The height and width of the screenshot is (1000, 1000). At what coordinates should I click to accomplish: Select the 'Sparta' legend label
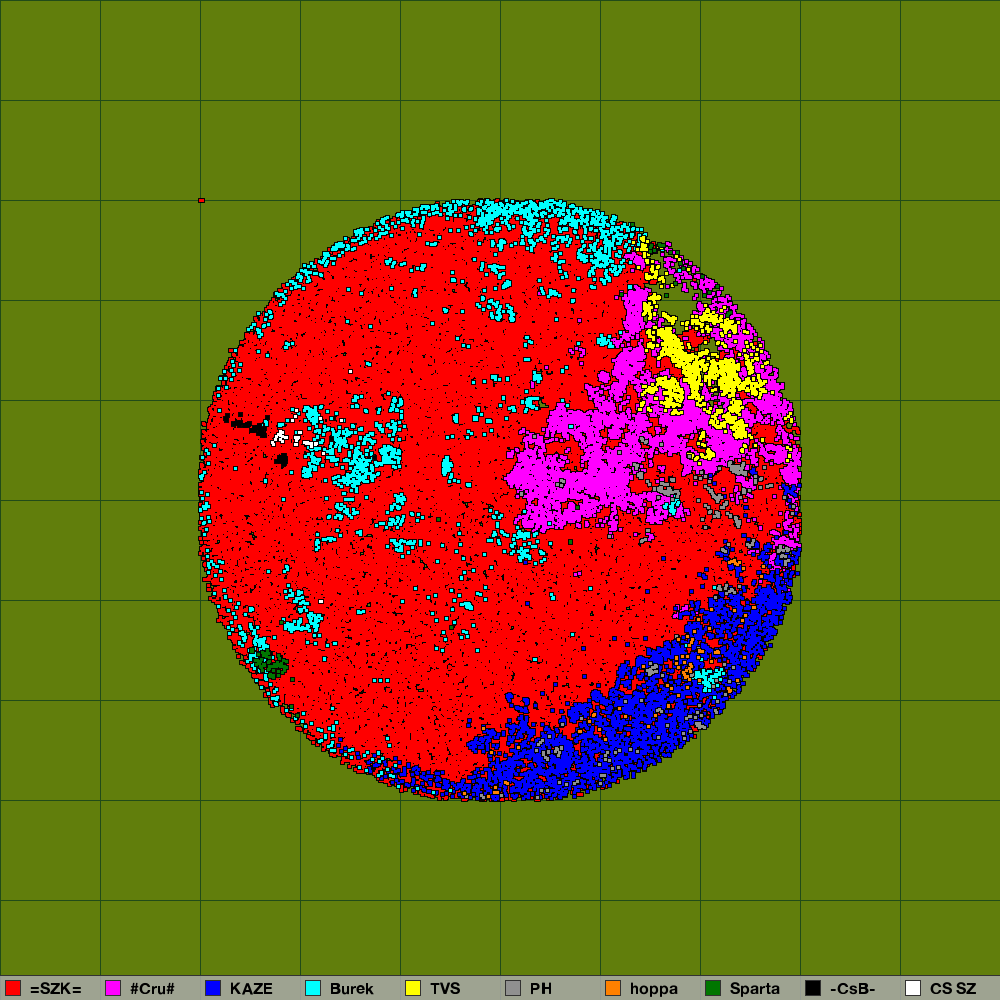pyautogui.click(x=755, y=989)
